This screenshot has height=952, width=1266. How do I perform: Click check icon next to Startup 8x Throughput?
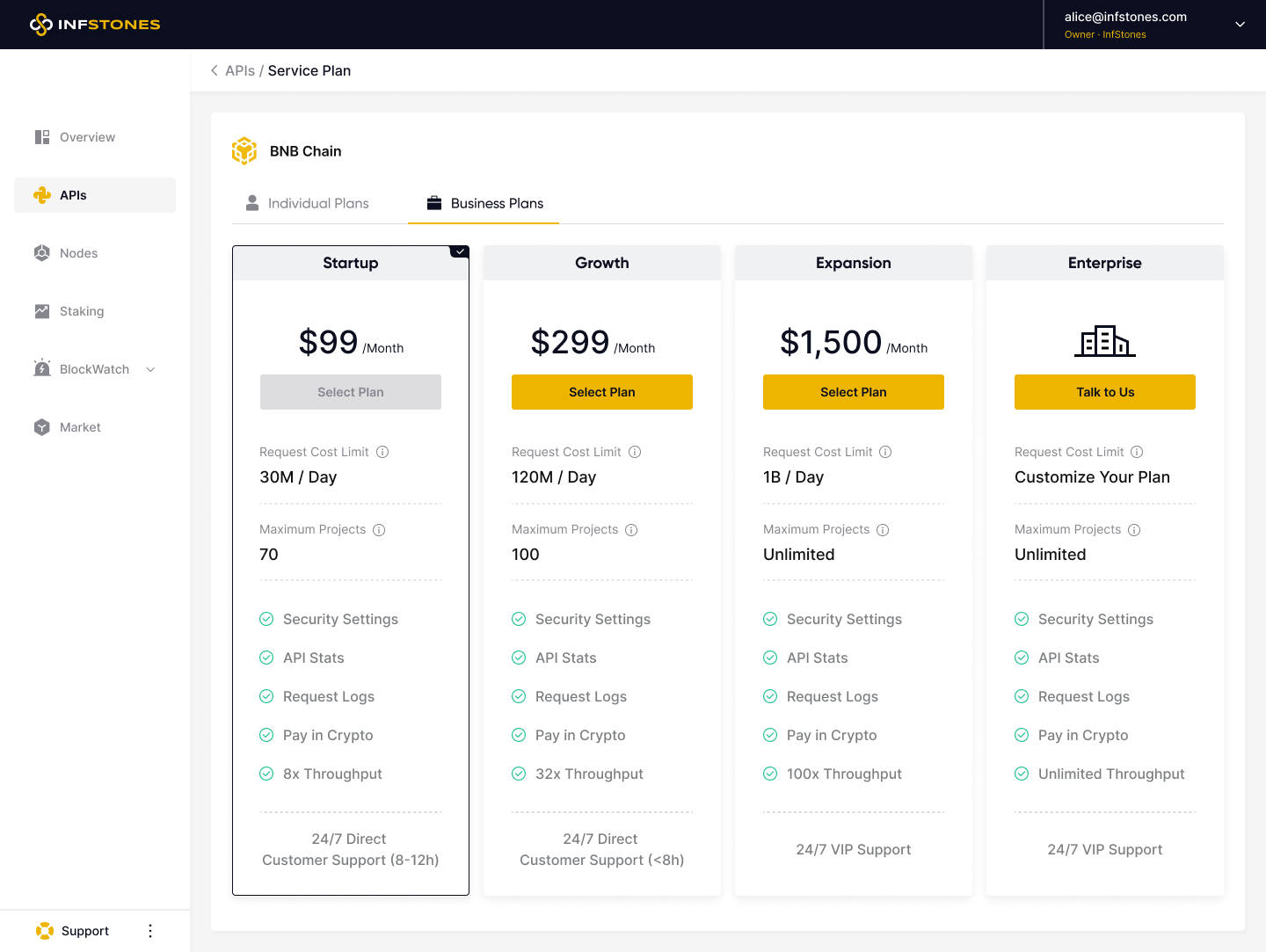coord(266,774)
